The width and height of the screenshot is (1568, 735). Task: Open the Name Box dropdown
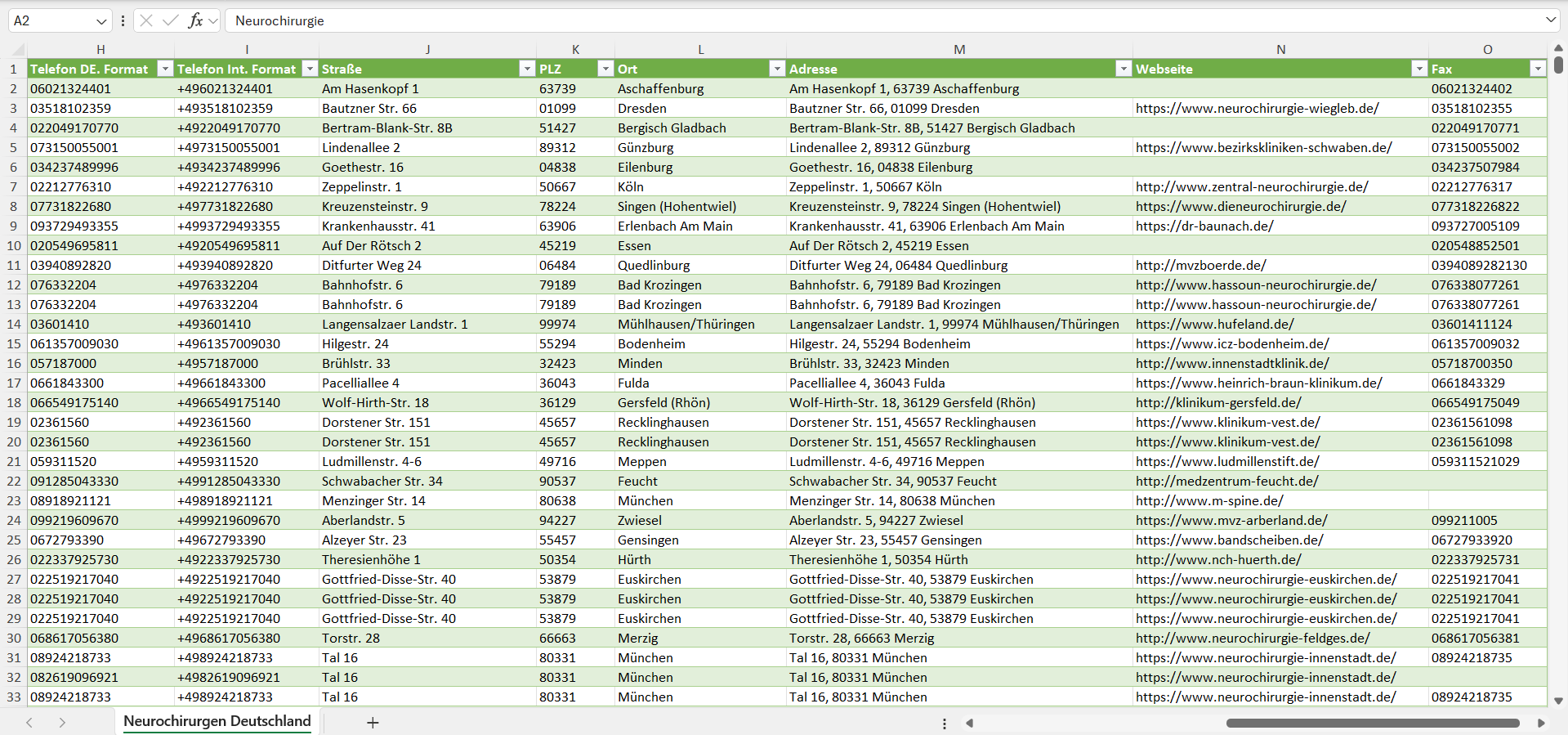click(101, 21)
